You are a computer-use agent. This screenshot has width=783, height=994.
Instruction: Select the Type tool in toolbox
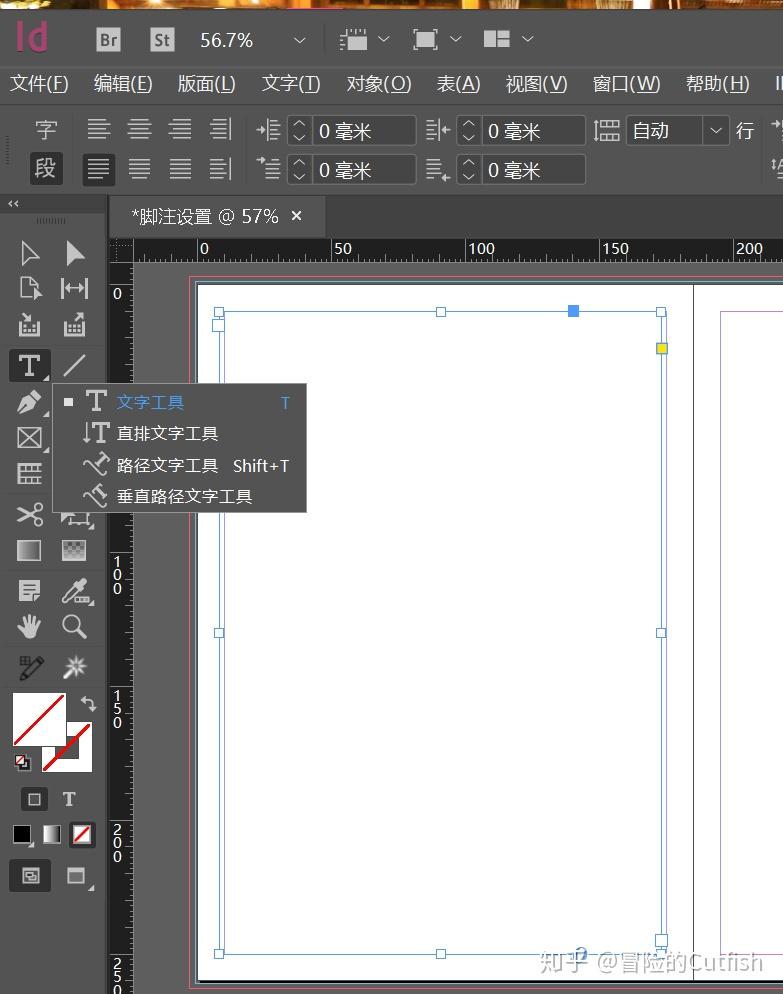coord(30,366)
